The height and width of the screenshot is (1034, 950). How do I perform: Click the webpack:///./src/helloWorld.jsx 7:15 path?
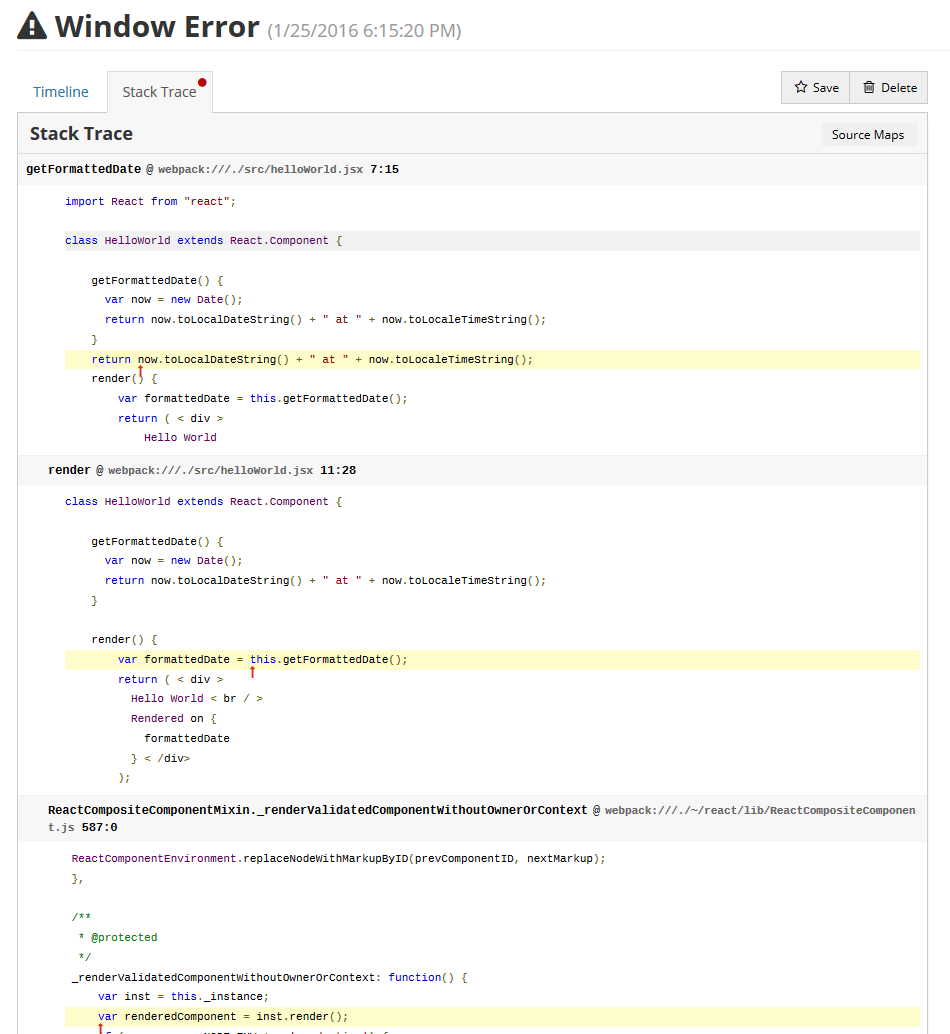(278, 169)
